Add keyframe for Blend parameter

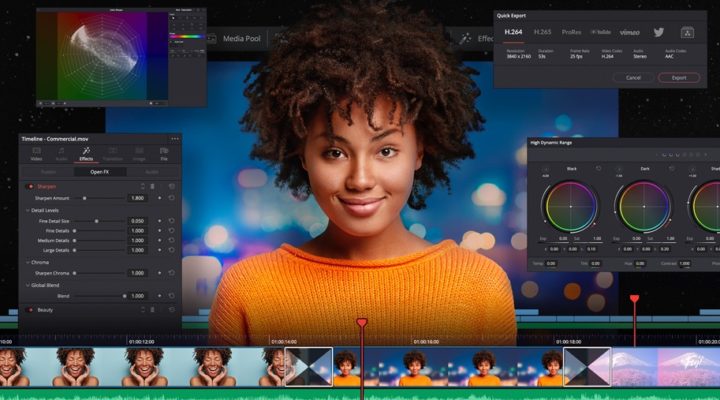click(159, 296)
